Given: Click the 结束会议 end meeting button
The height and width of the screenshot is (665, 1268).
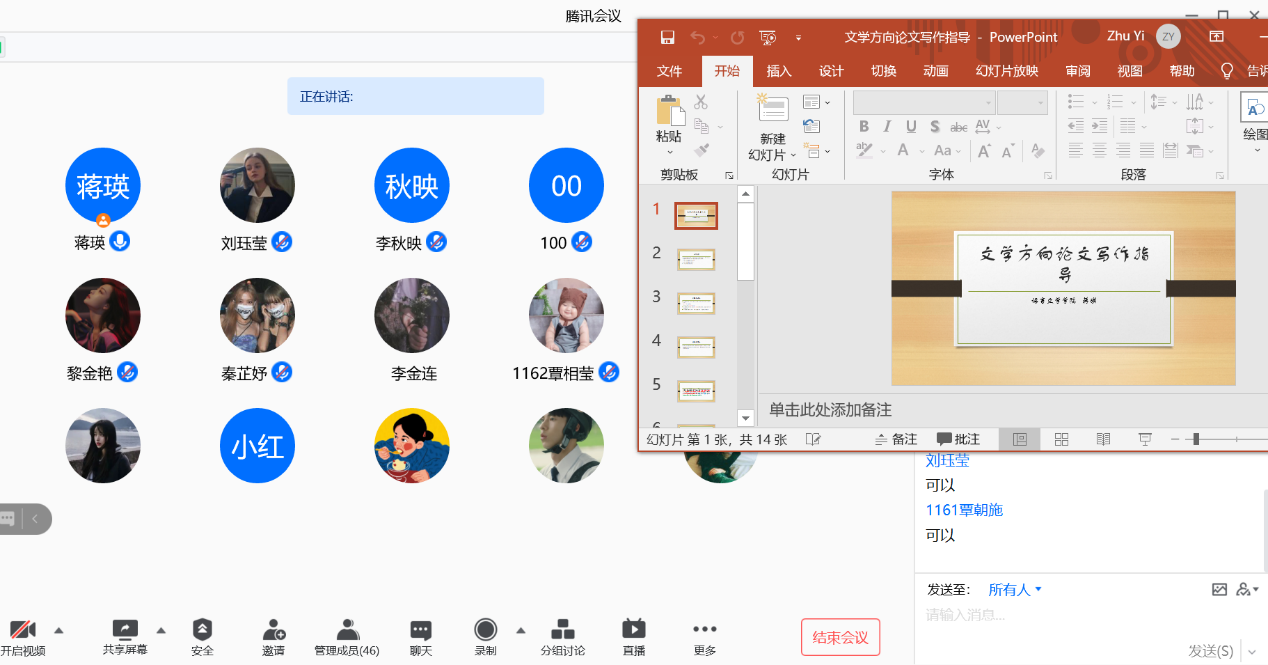Looking at the screenshot, I should [x=840, y=637].
